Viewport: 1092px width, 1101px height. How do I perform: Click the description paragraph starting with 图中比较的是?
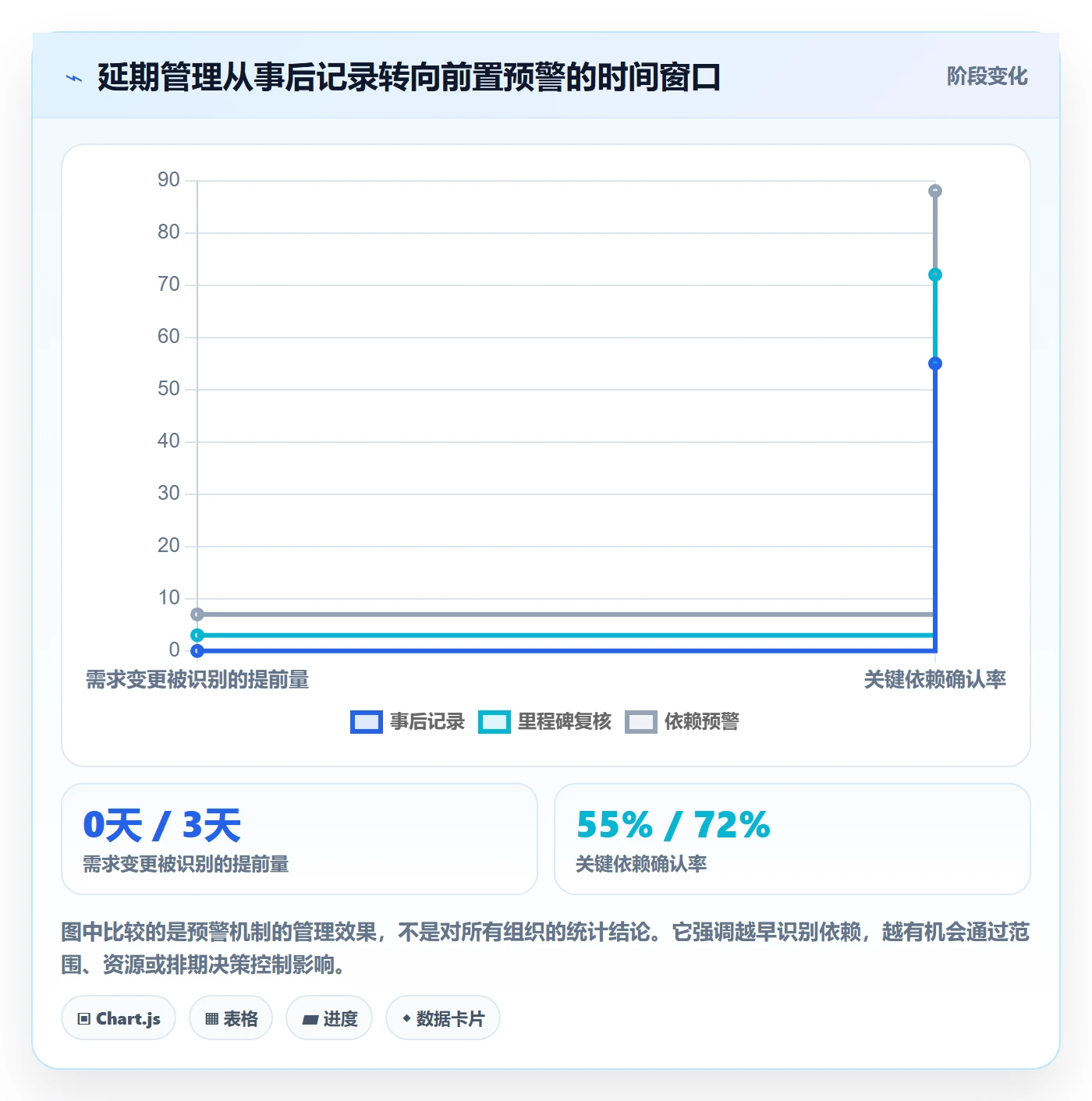[546, 948]
